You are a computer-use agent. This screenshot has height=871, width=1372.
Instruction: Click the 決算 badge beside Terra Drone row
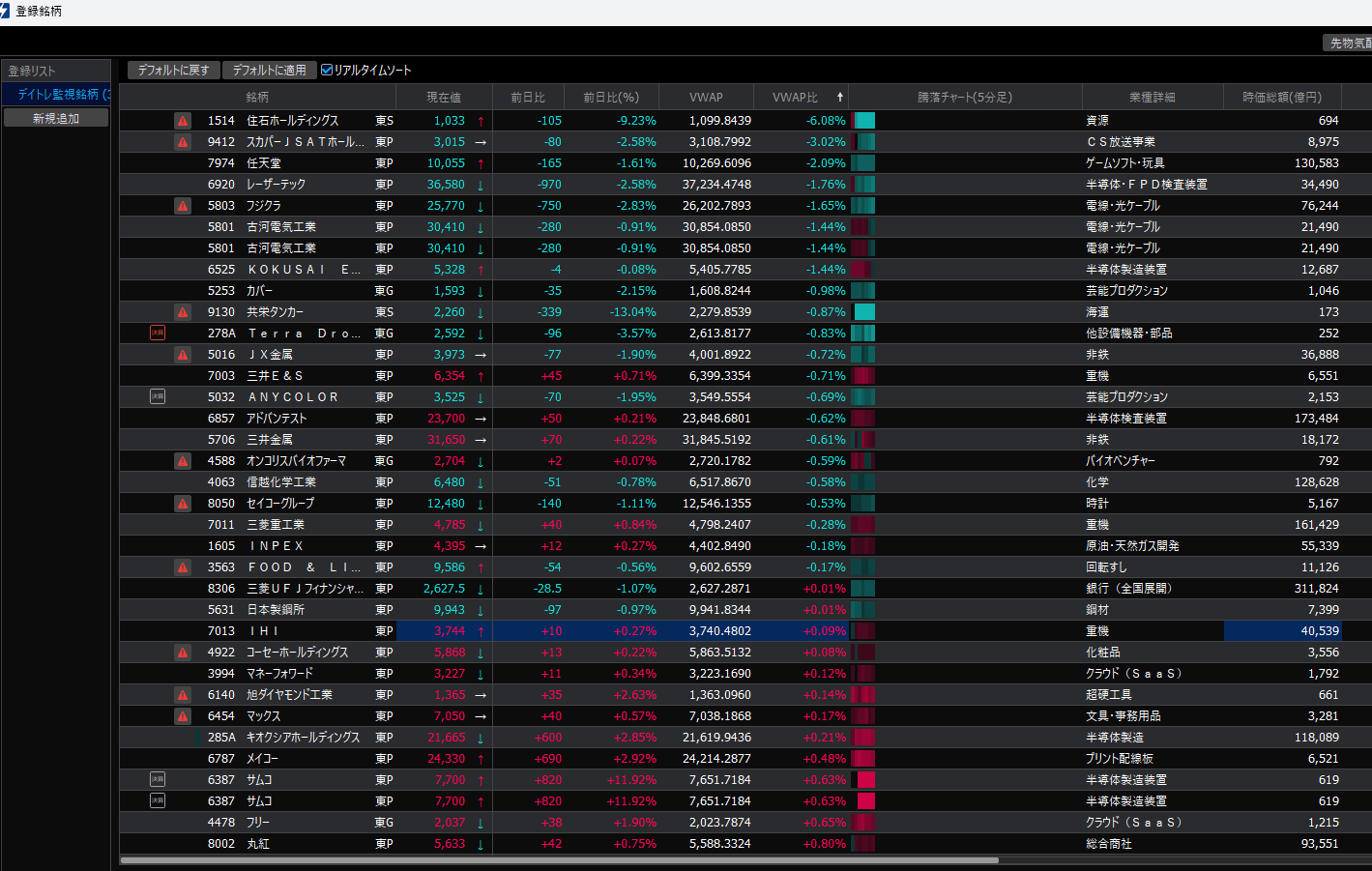click(x=158, y=333)
